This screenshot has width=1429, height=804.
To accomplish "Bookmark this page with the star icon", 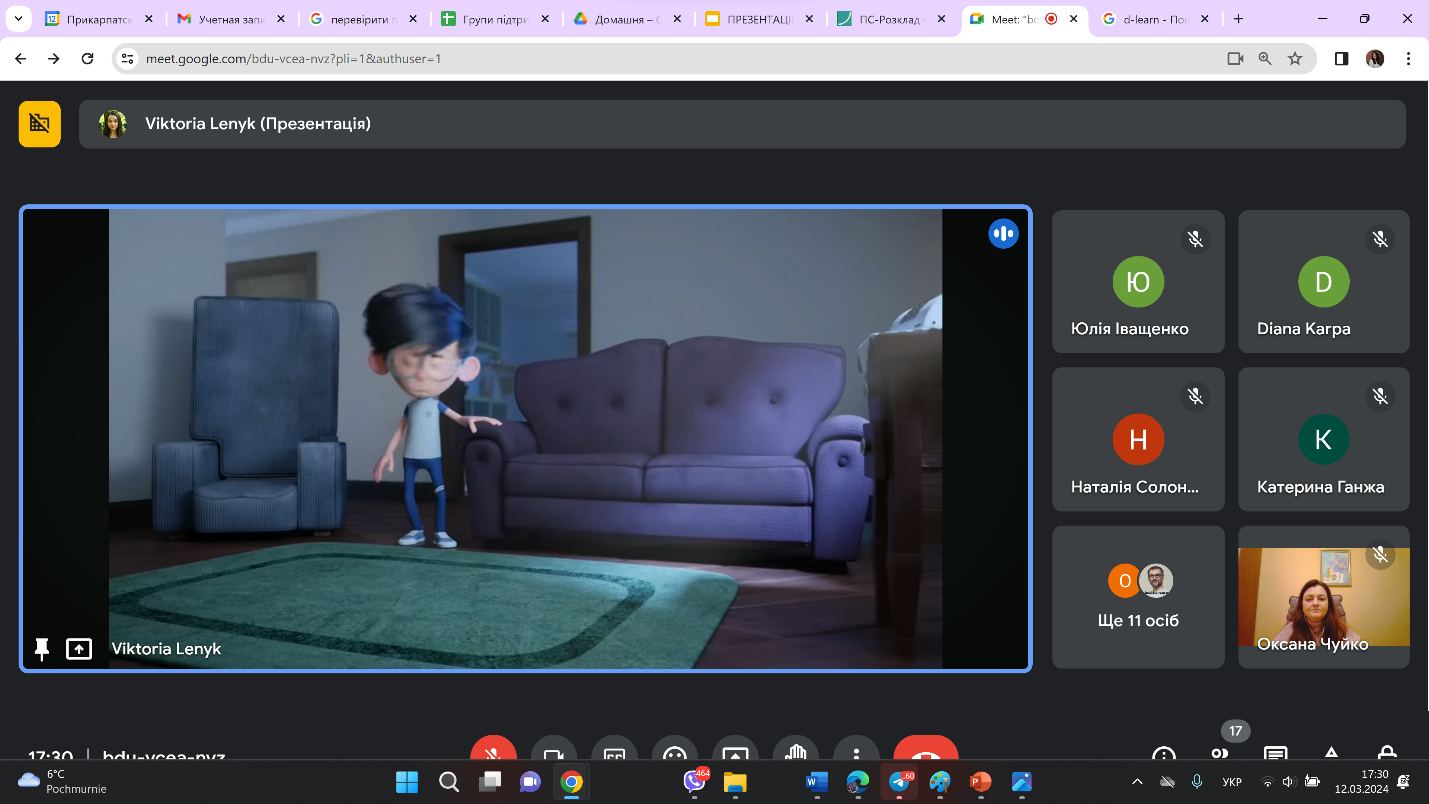I will [x=1295, y=59].
